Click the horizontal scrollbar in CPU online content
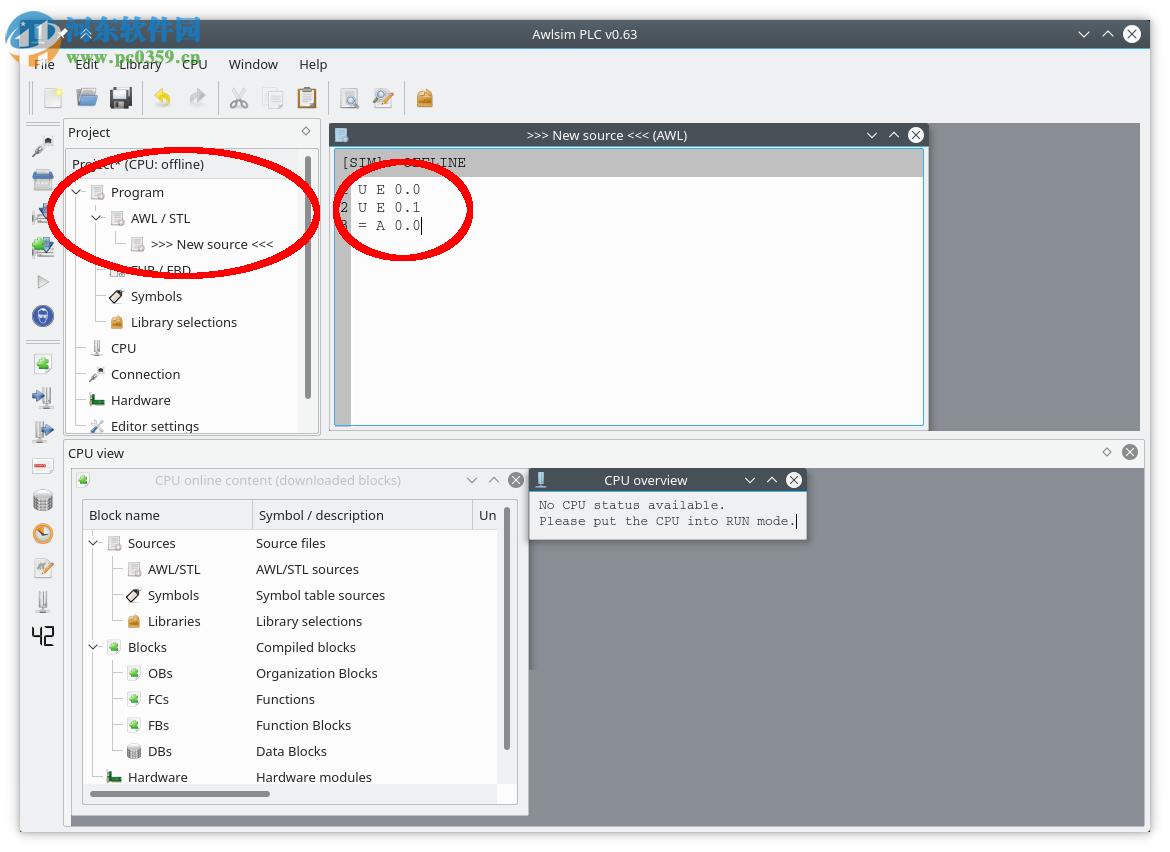Viewport: 1170px width, 852px height. [180, 794]
